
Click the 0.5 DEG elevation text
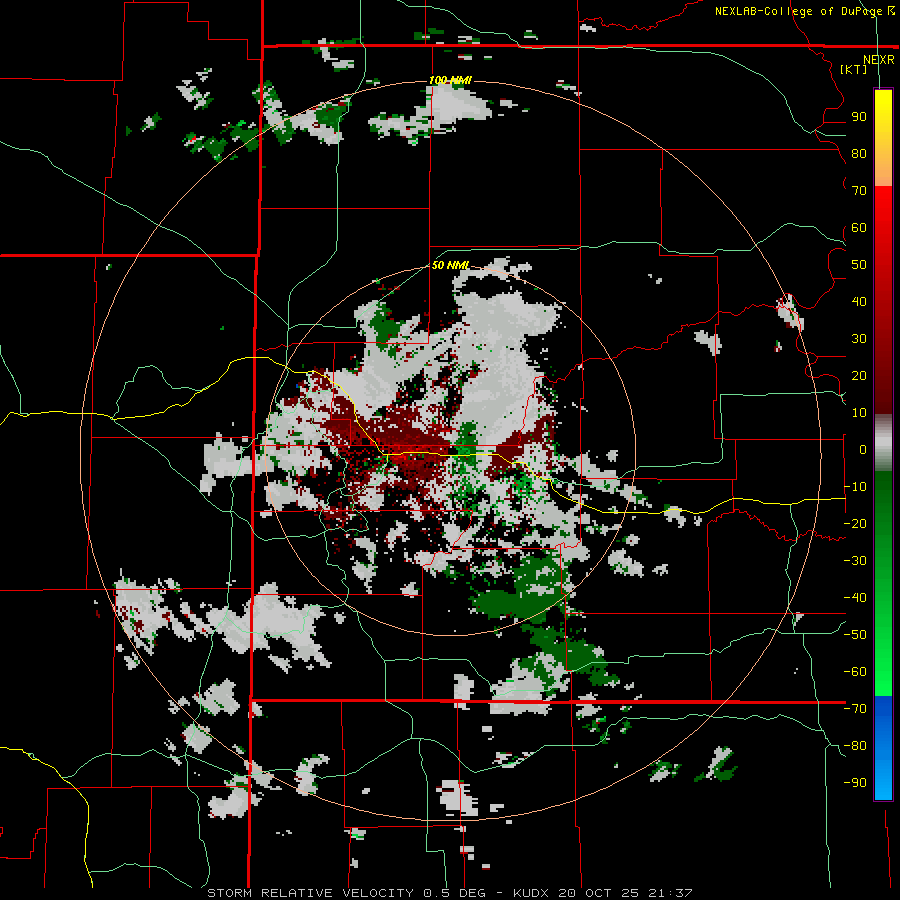(454, 893)
